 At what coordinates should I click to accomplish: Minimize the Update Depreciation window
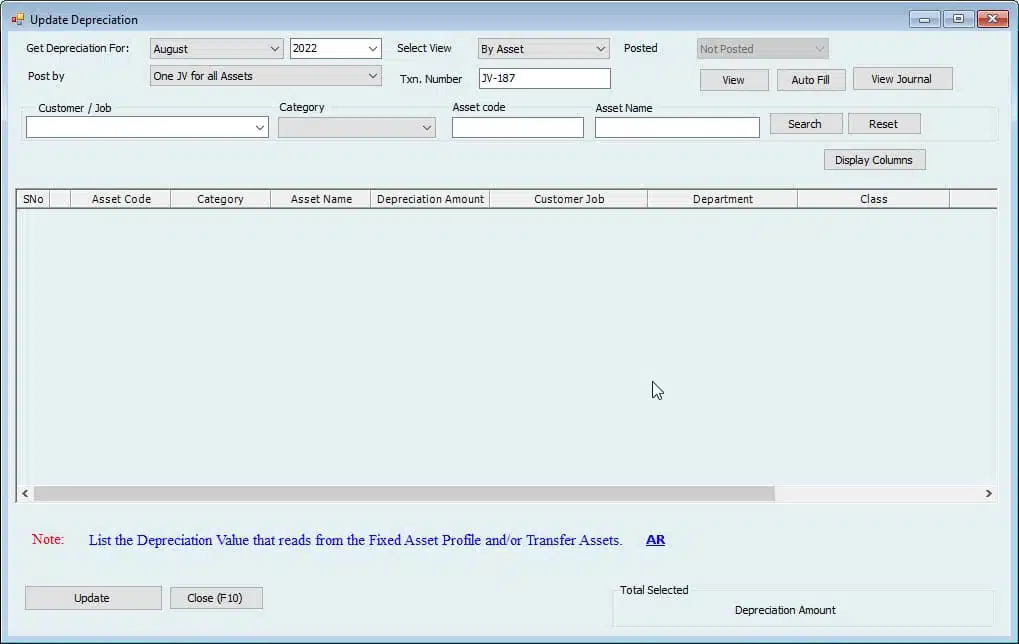(x=924, y=19)
